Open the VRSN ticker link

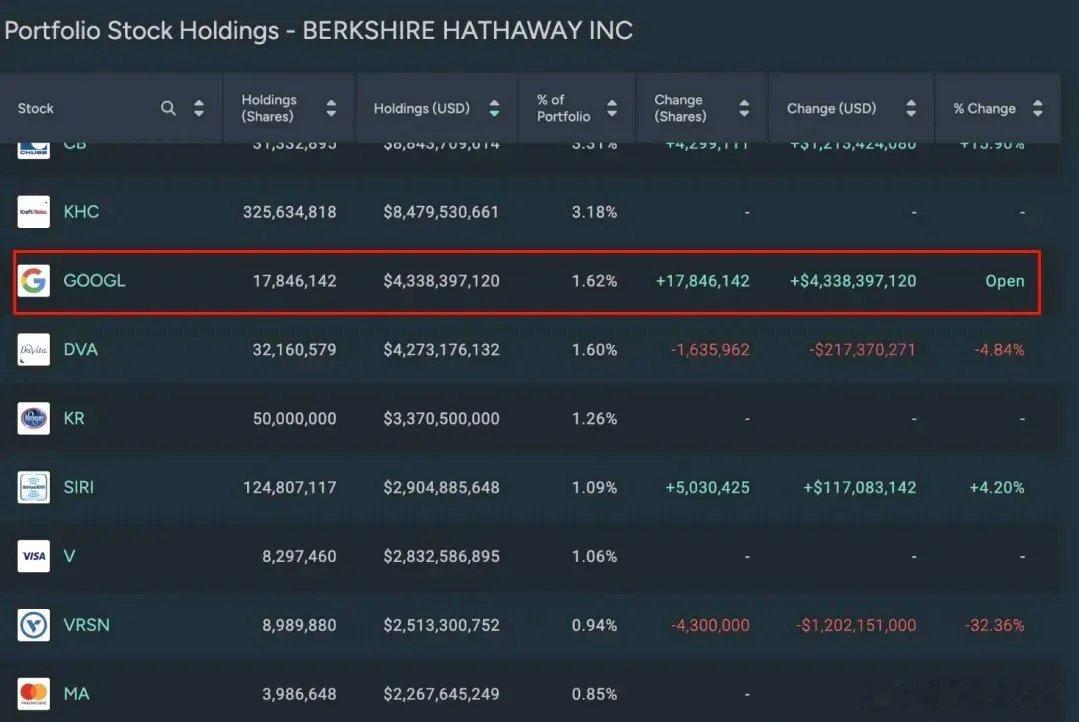[x=87, y=625]
